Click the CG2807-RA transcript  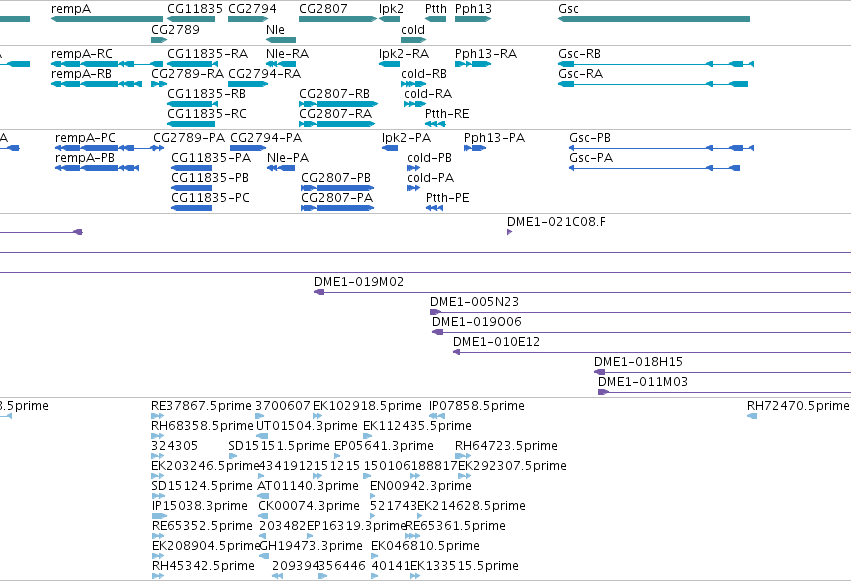337,124
